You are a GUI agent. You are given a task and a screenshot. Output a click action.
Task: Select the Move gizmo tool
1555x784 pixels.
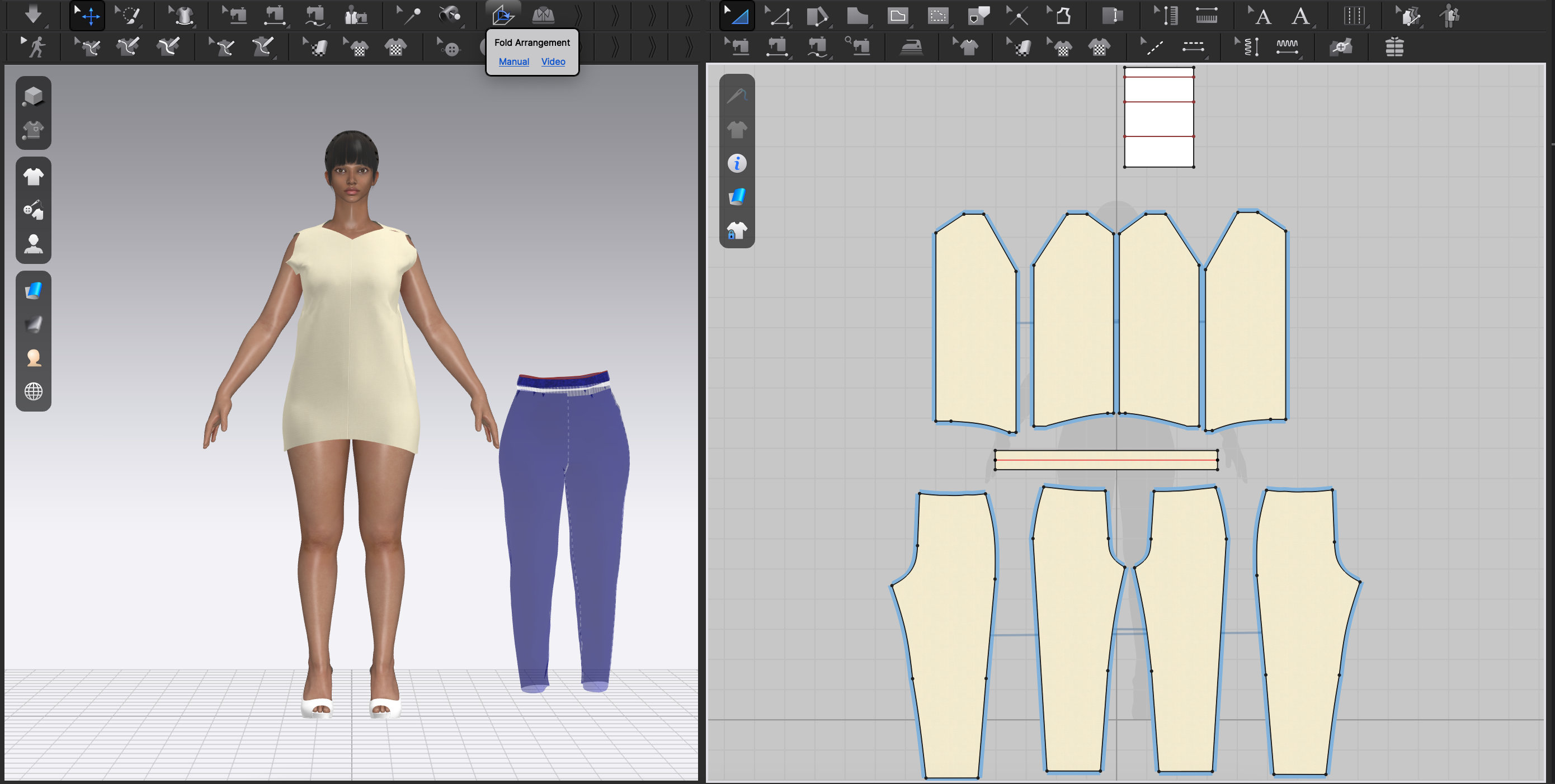click(87, 15)
